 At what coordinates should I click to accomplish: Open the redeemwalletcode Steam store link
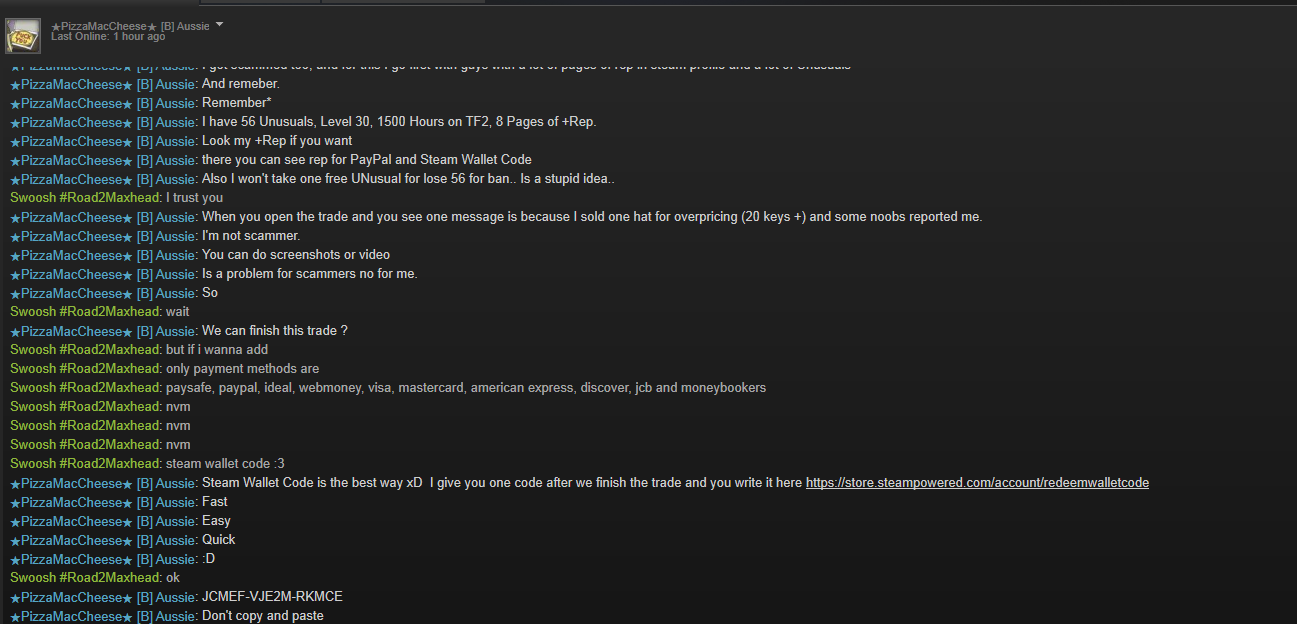[x=977, y=483]
